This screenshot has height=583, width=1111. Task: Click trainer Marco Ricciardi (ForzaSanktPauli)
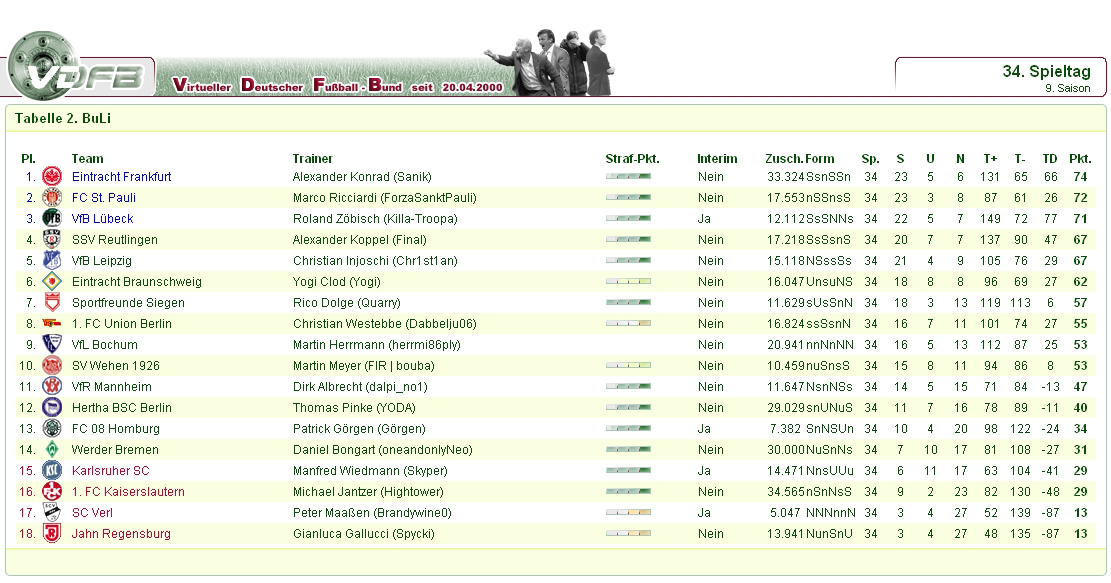point(385,198)
